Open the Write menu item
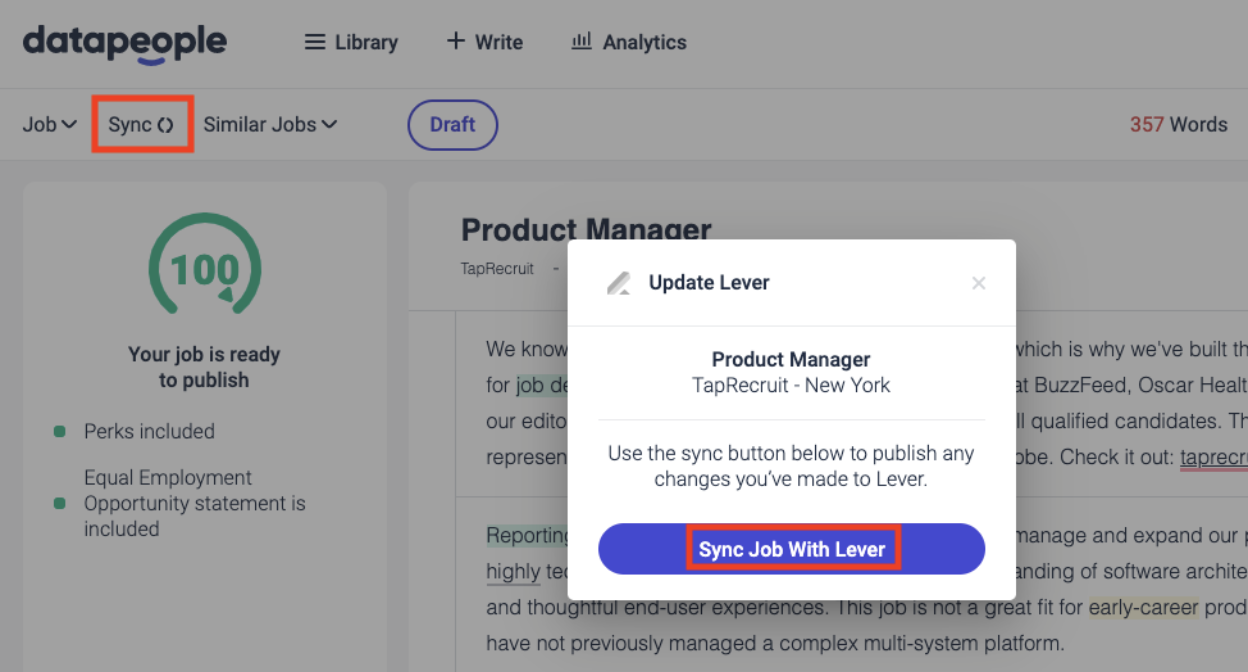Viewport: 1248px width, 672px height. pos(484,42)
